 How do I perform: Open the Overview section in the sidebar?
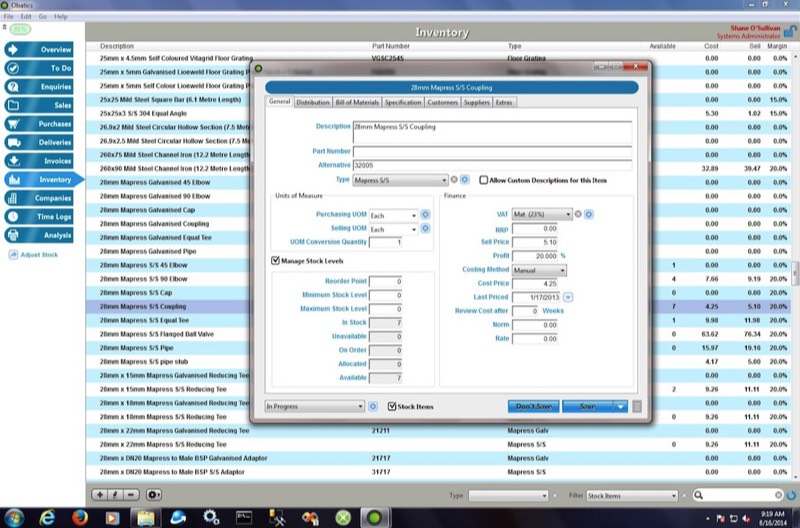click(x=39, y=49)
